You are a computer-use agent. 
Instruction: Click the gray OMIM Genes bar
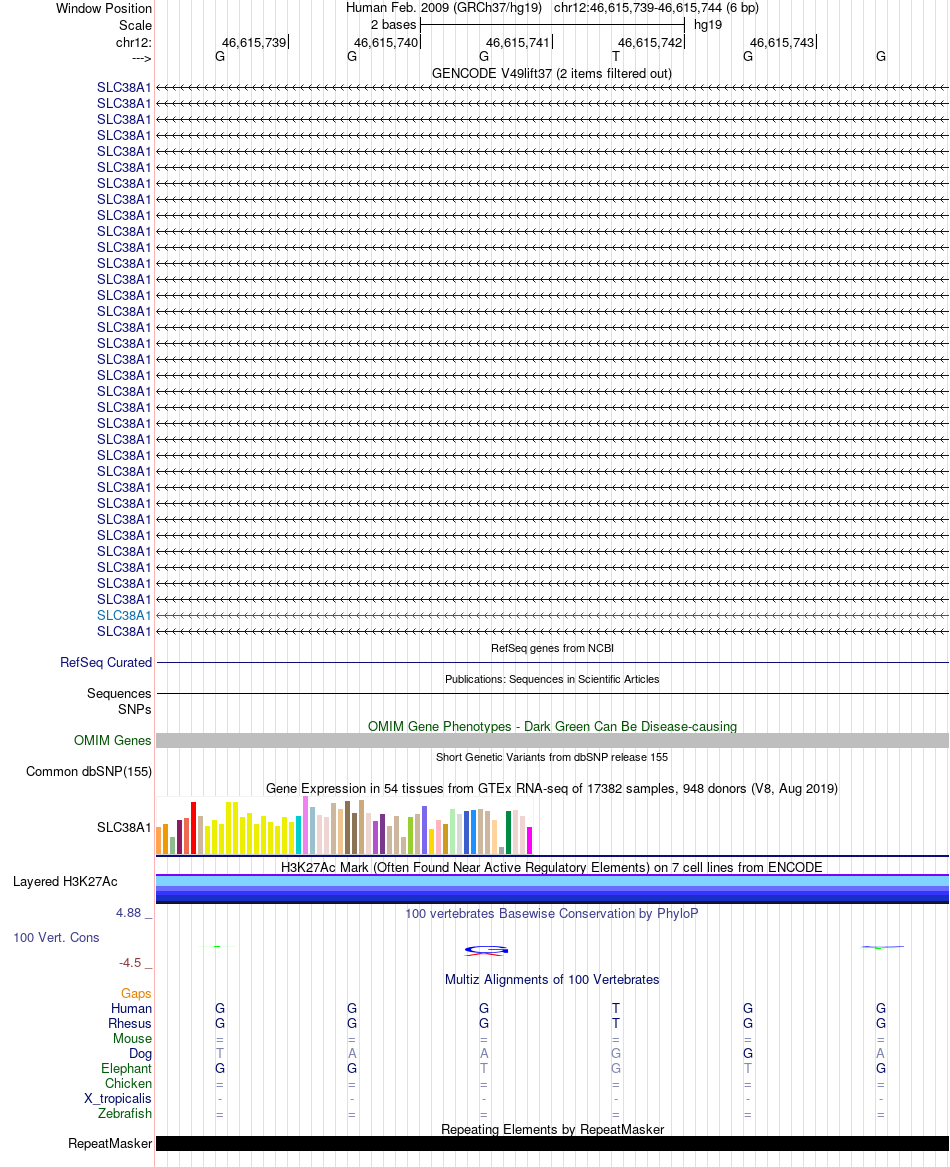pos(552,741)
